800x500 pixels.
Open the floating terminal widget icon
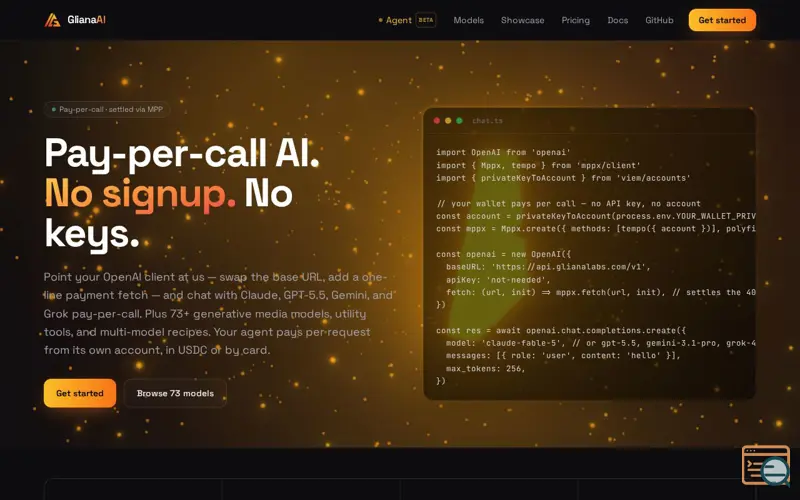coord(766,465)
